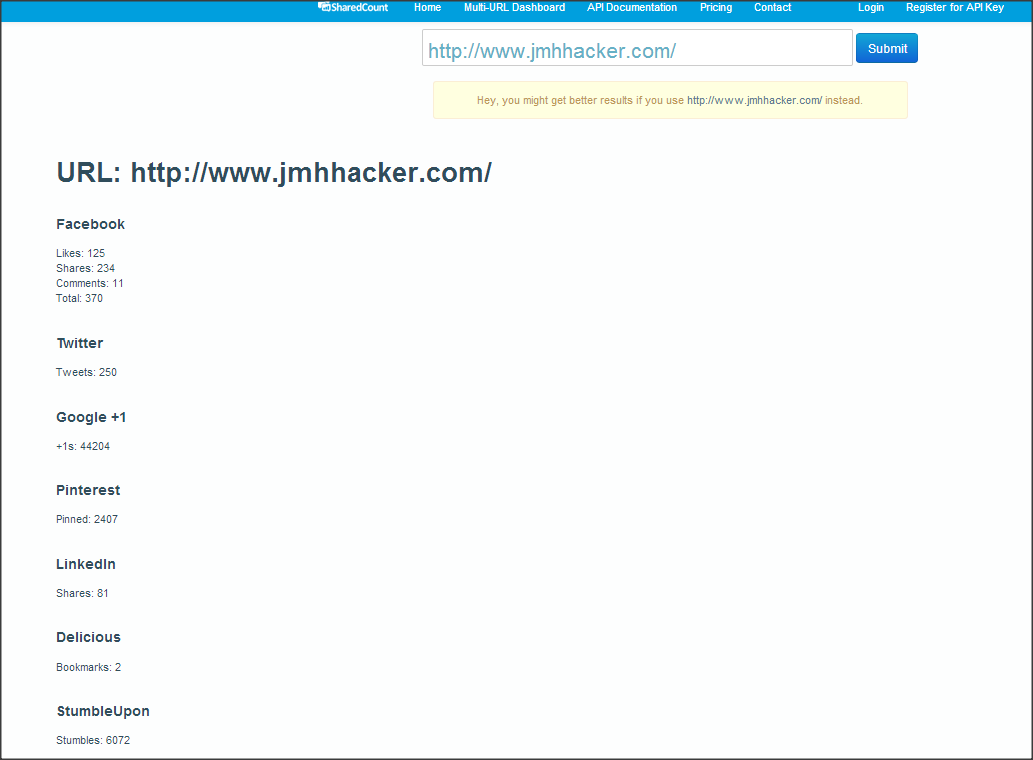This screenshot has height=760, width=1033.
Task: Click the Login link
Action: 870,7
